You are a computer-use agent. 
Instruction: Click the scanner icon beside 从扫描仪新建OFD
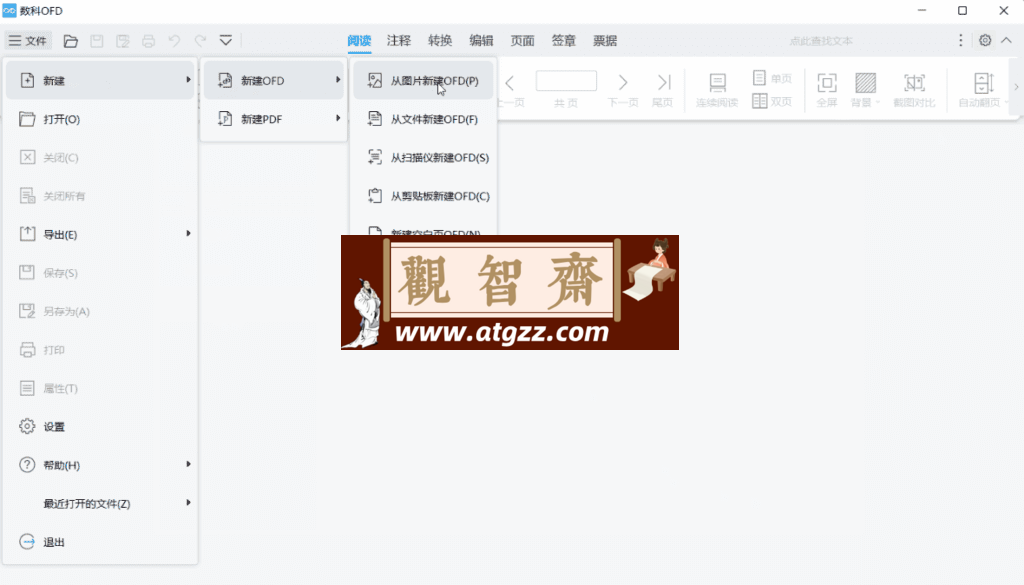(375, 157)
